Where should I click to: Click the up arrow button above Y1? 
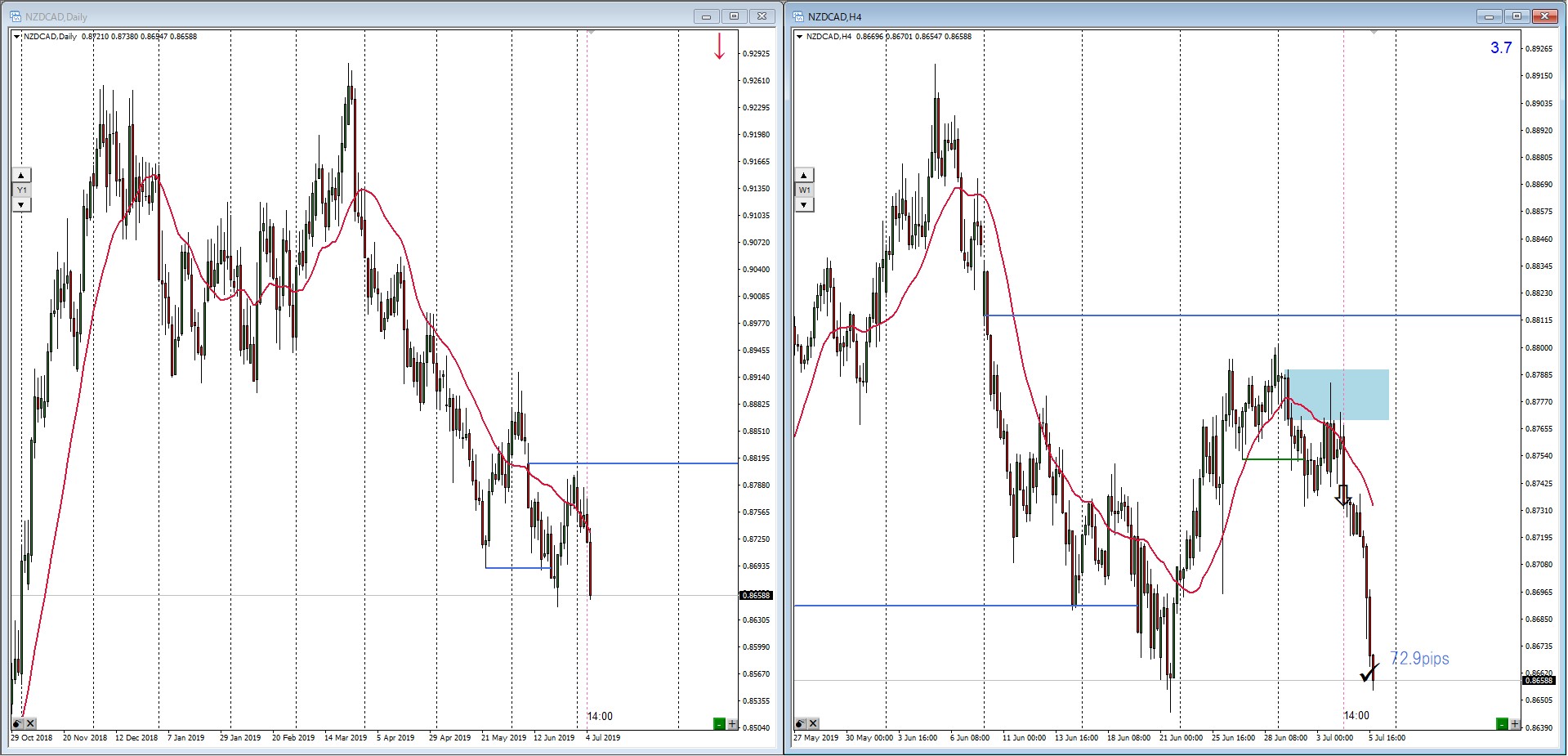coord(21,175)
